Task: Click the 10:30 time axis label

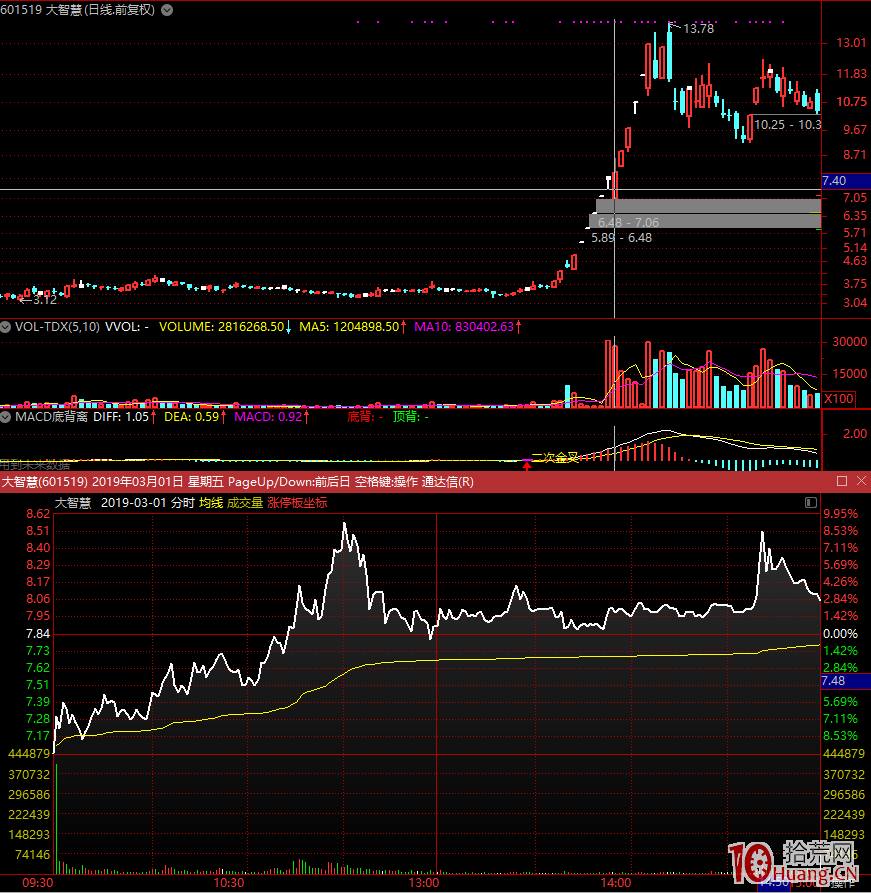Action: [229, 883]
